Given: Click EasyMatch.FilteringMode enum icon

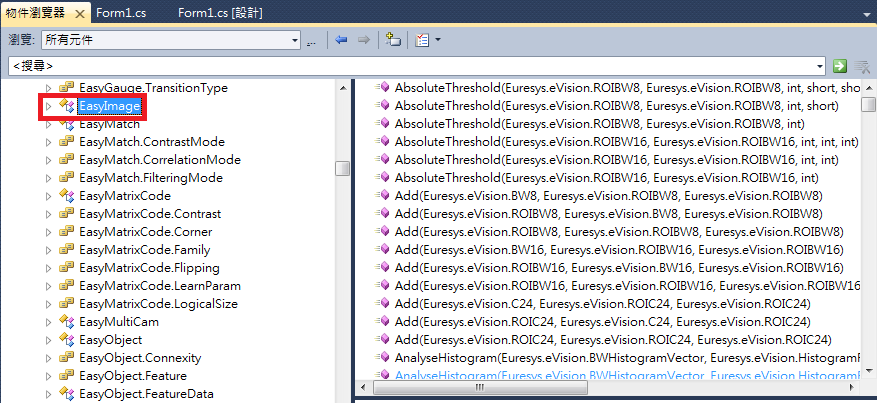Looking at the screenshot, I should pos(67,178).
